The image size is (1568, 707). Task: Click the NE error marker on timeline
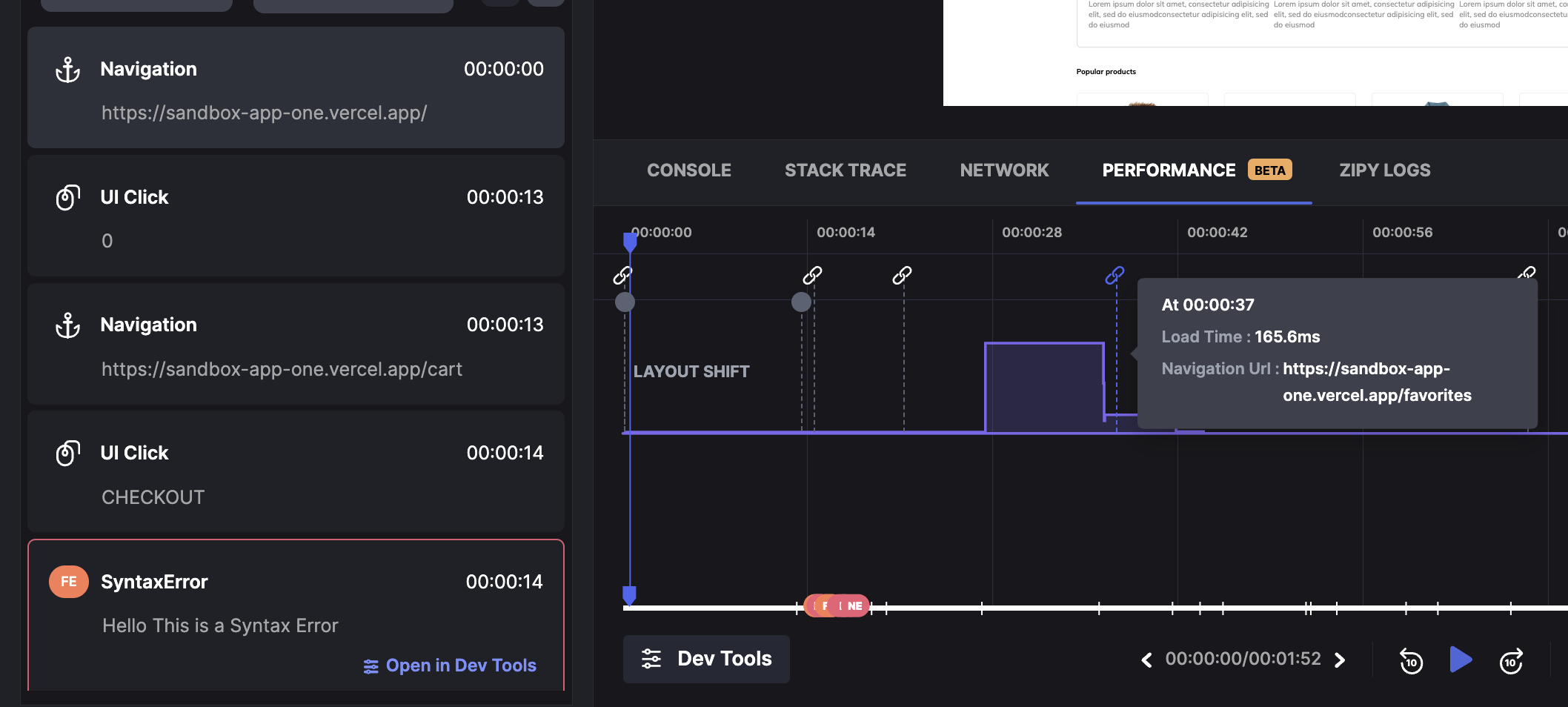pyautogui.click(x=854, y=605)
